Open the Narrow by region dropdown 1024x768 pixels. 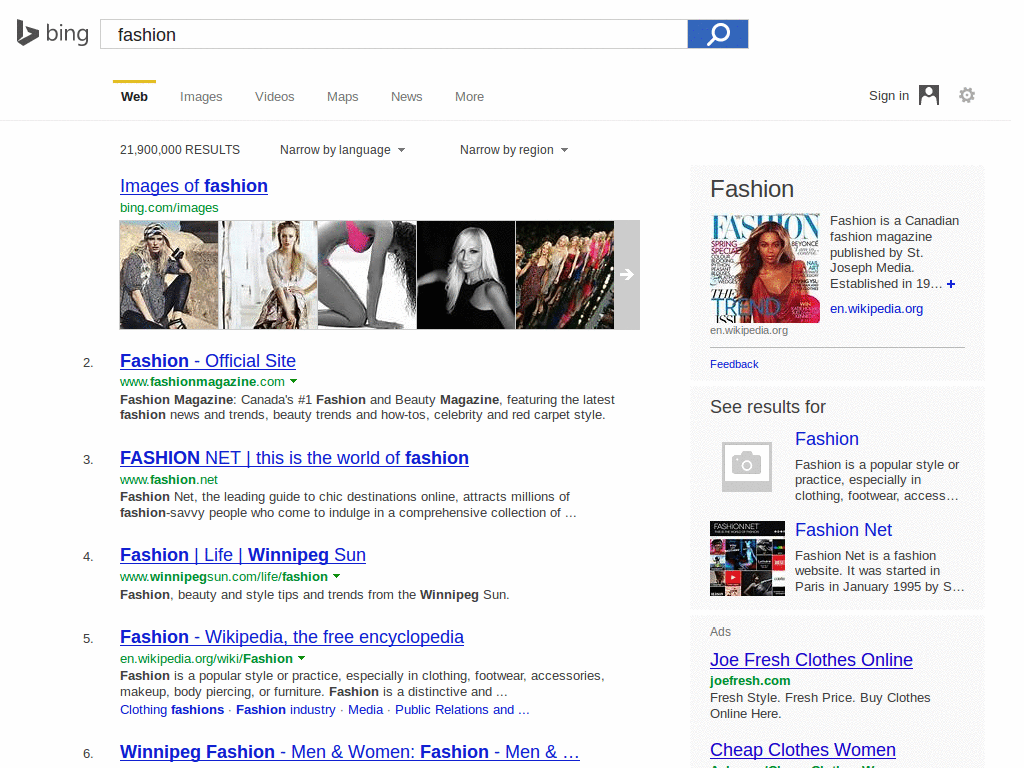pos(513,149)
